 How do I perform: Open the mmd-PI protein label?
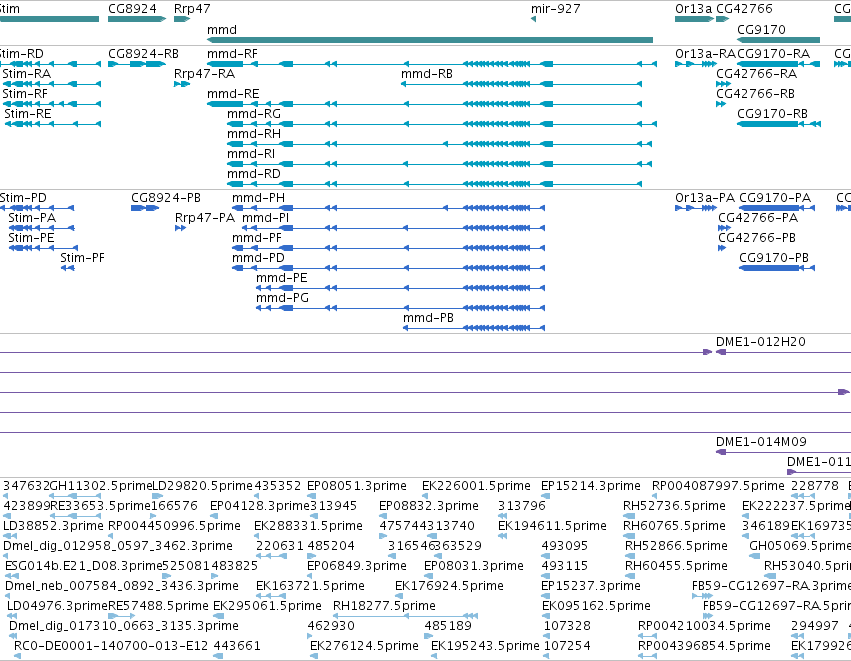pos(265,218)
